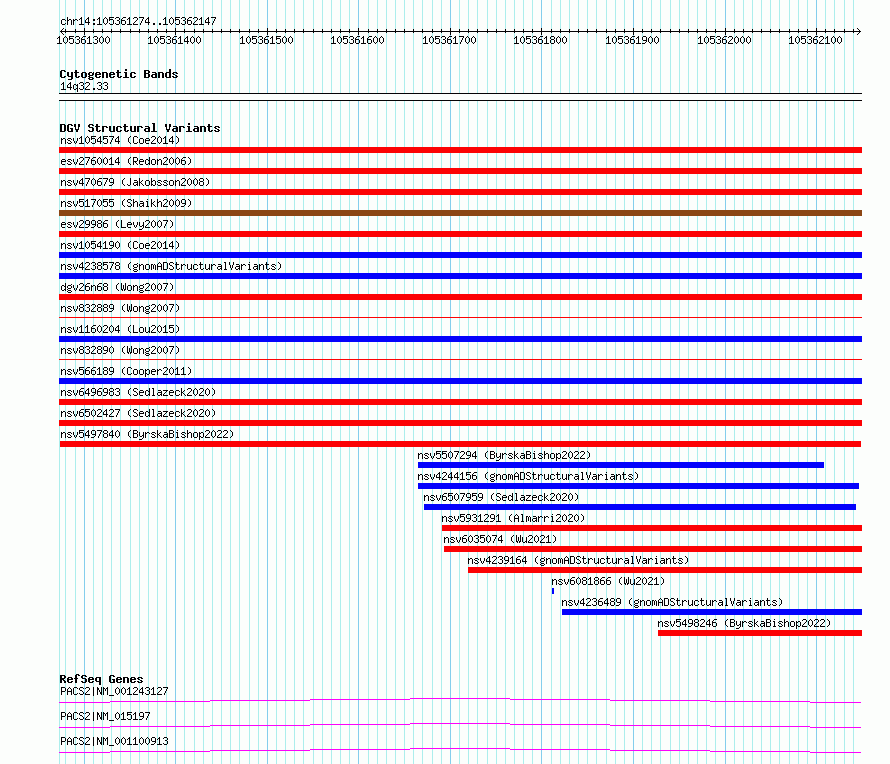Viewport: 890px width, 764px height.
Task: Open the nsv6081866 (Wu2021) label
Action: click(608, 581)
